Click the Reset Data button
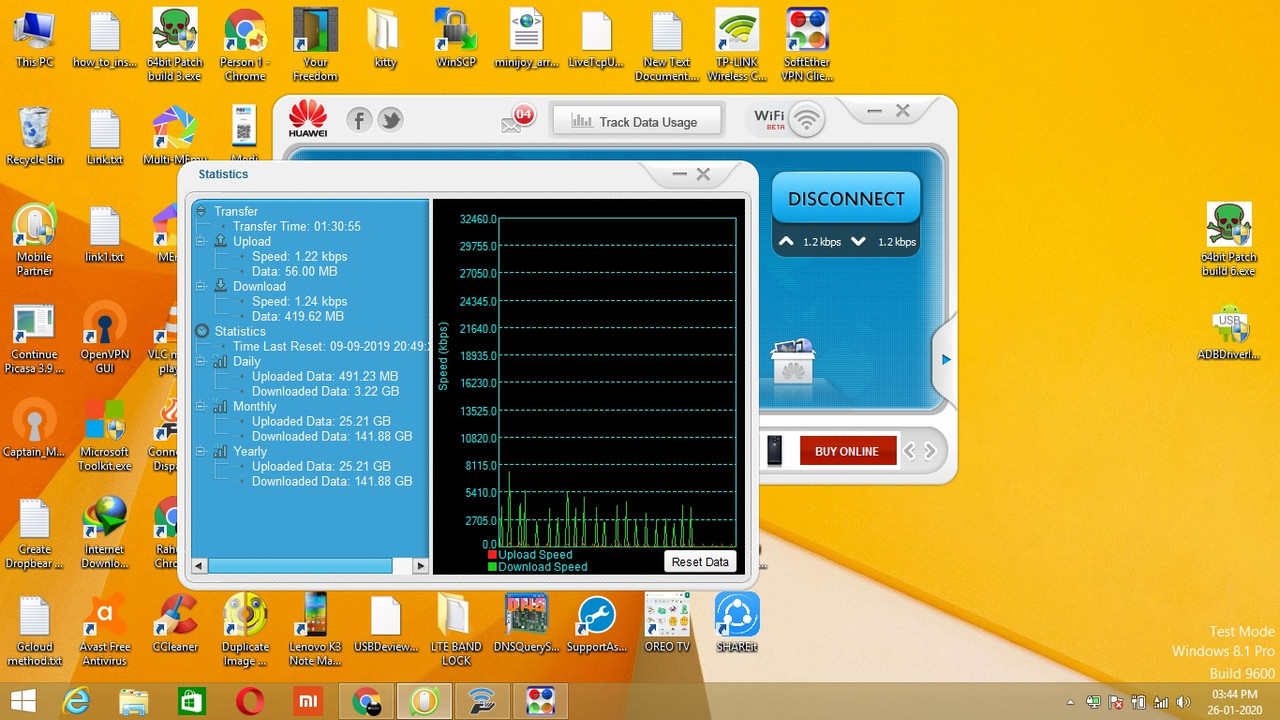Screen dimensions: 1280x720 pos(700,562)
